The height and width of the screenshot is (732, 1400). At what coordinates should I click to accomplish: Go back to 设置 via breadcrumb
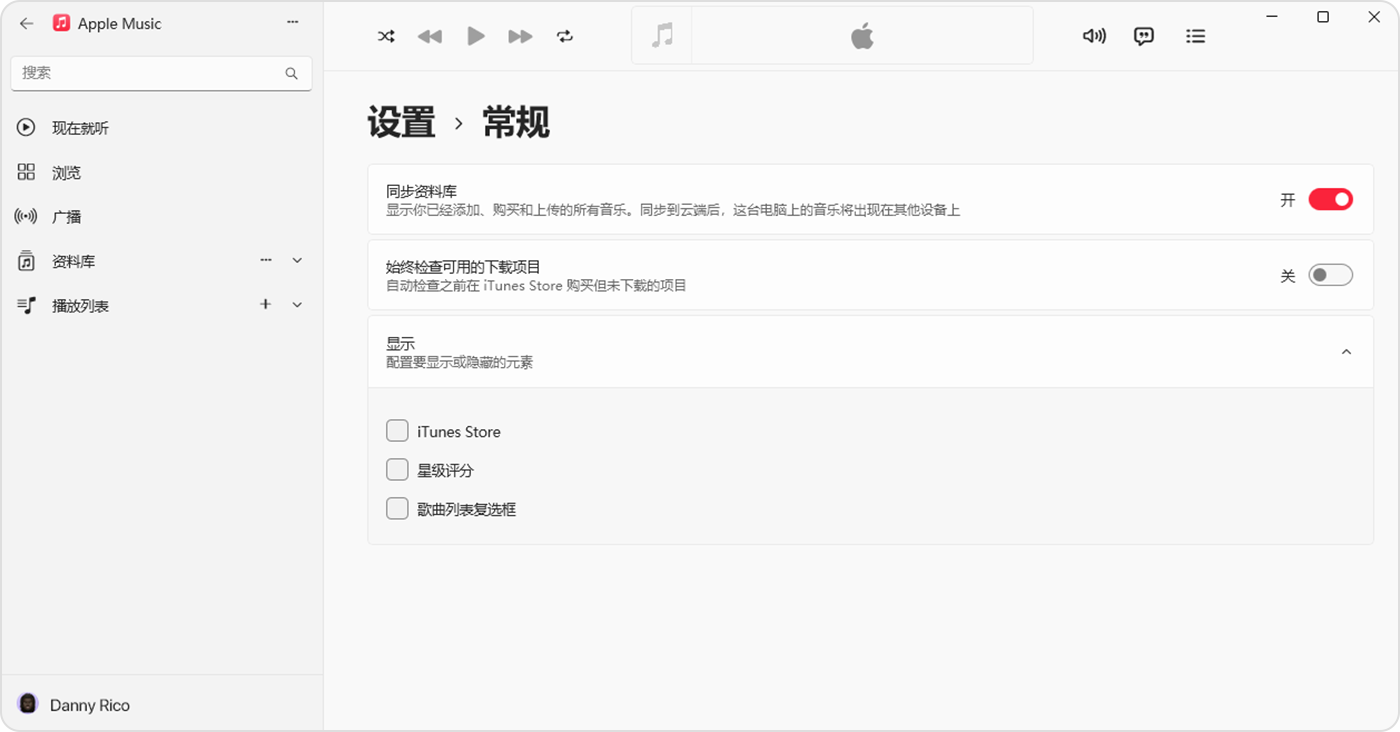(x=401, y=123)
